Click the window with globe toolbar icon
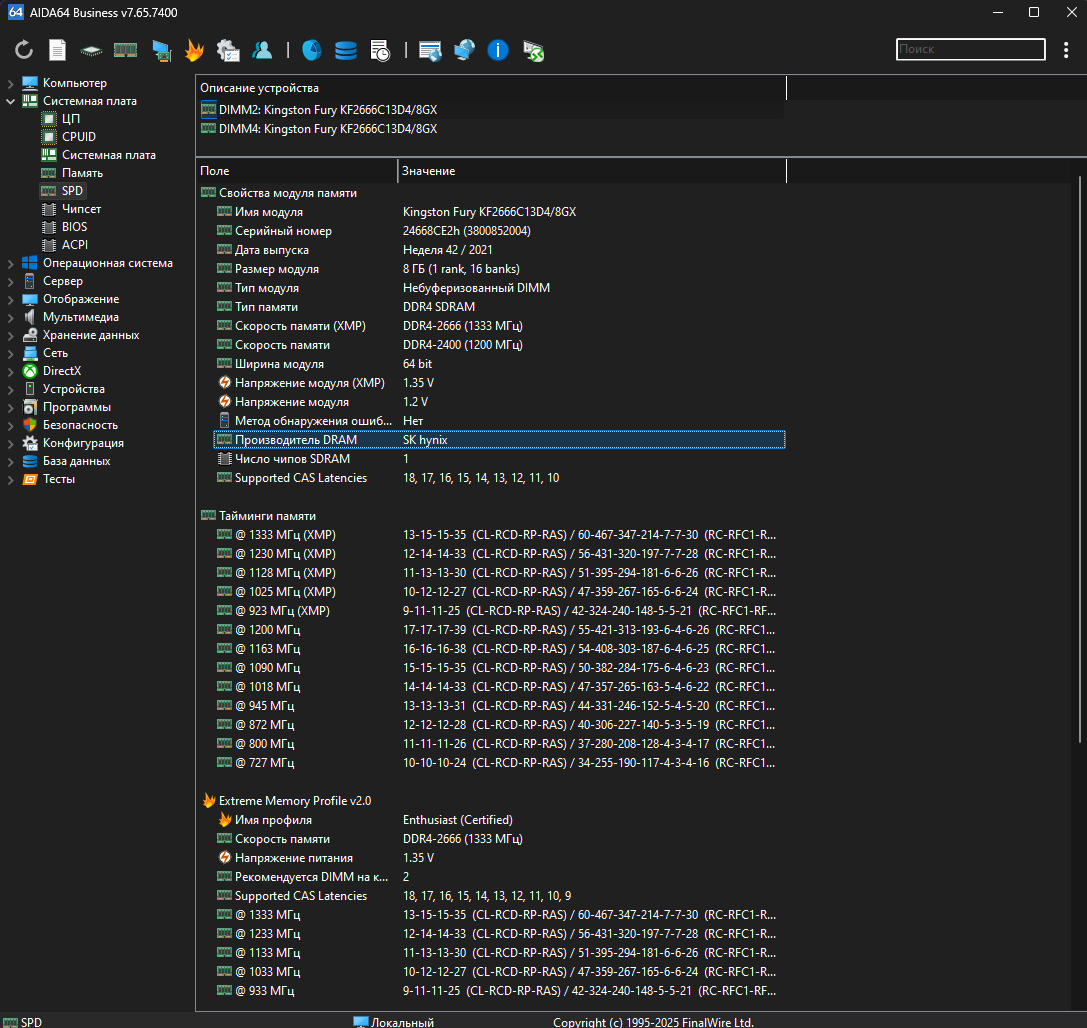Screen dimensions: 1087x1028 click(x=430, y=51)
